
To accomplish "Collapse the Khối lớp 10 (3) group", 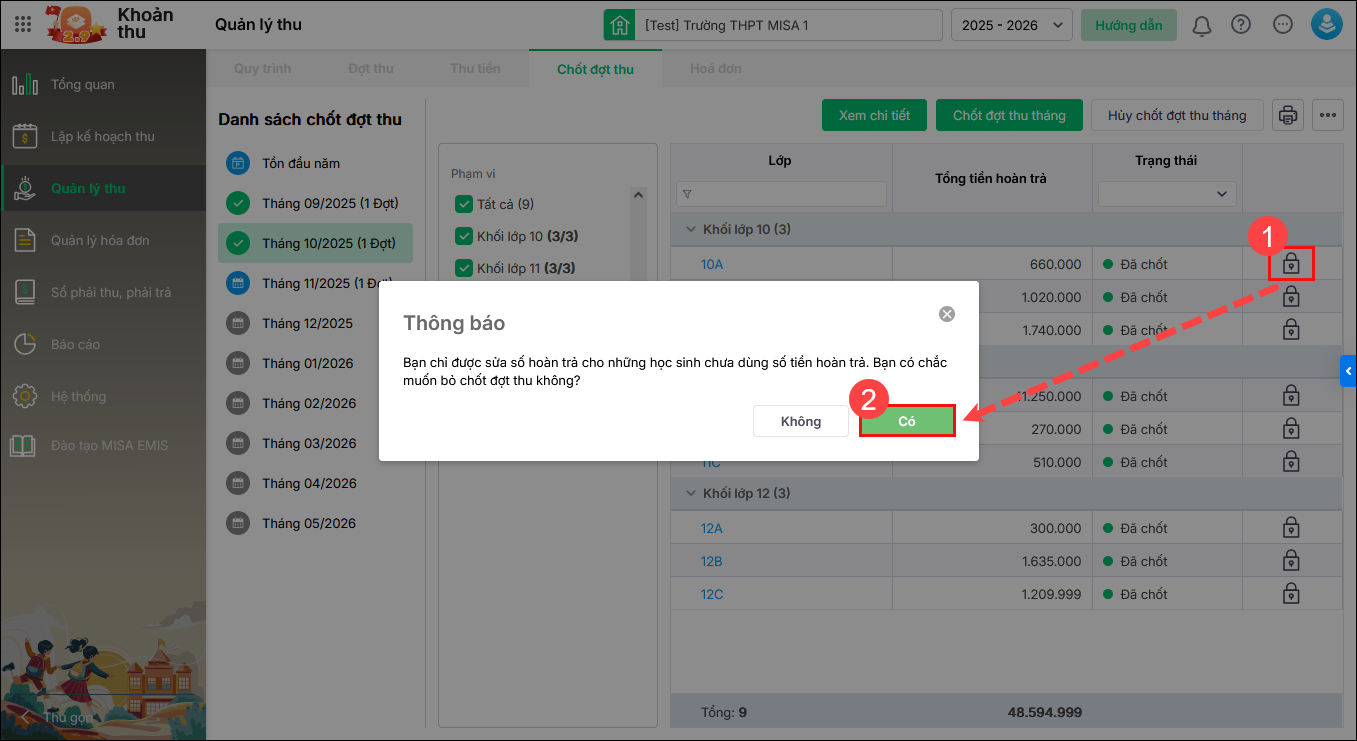I will click(x=690, y=230).
